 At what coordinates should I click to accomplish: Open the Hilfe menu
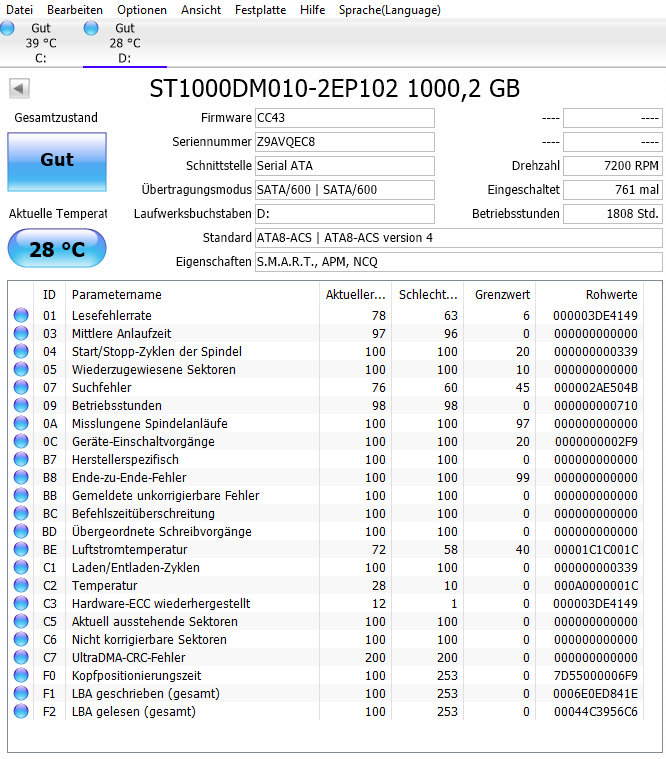point(312,10)
